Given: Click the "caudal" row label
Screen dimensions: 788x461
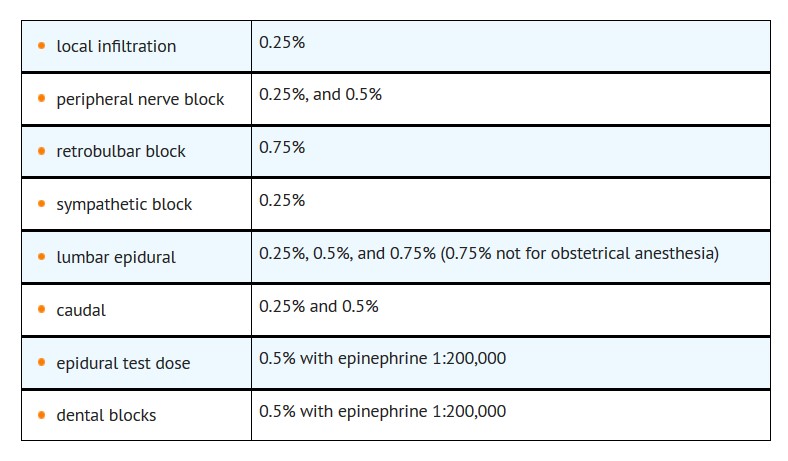Looking at the screenshot, I should click(81, 310).
